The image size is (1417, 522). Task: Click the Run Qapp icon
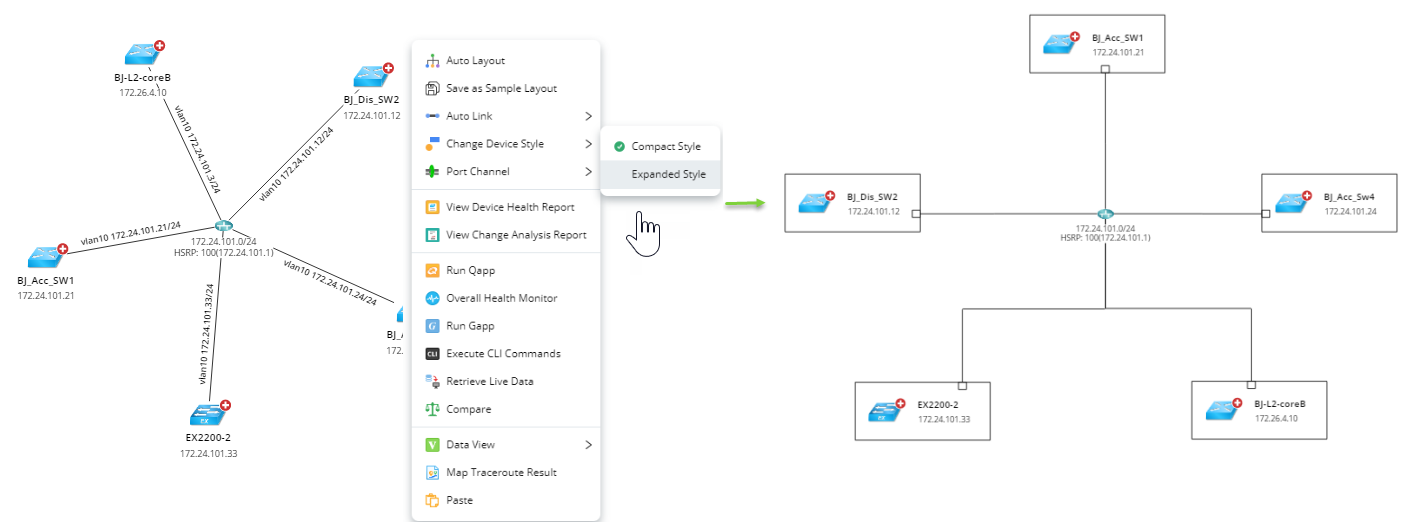tap(433, 271)
